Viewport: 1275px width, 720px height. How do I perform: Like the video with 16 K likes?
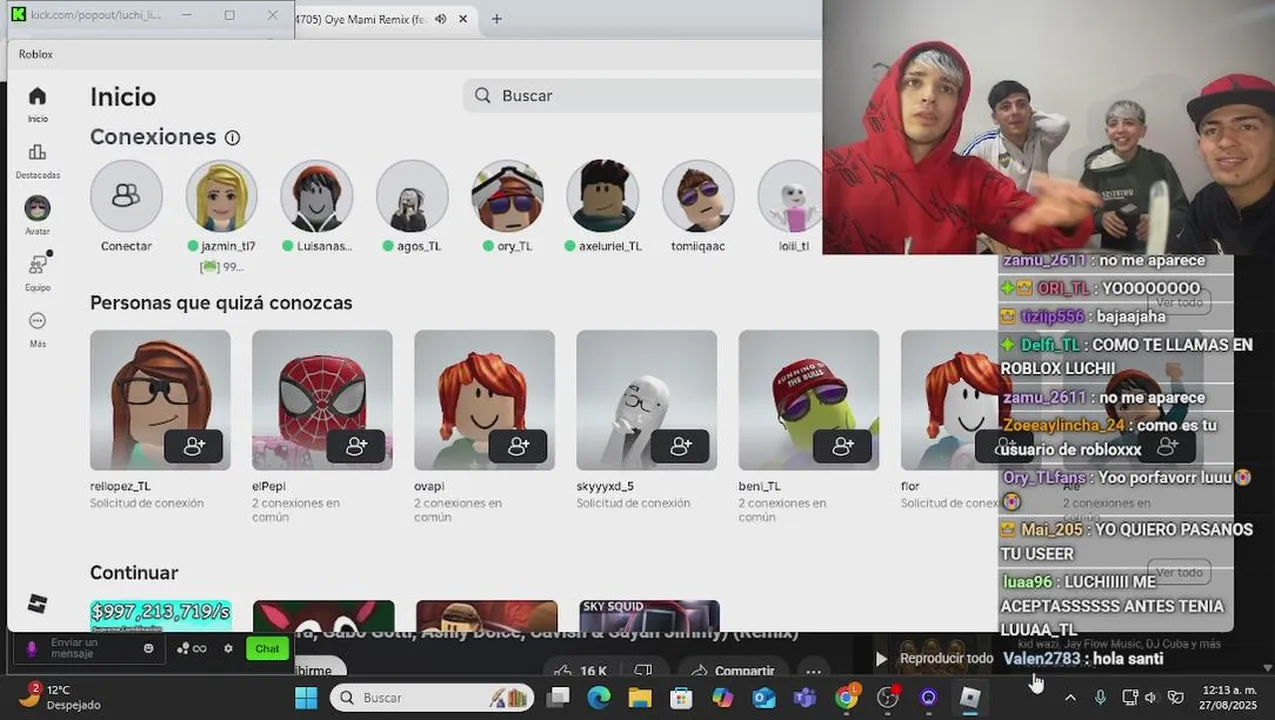pos(579,670)
